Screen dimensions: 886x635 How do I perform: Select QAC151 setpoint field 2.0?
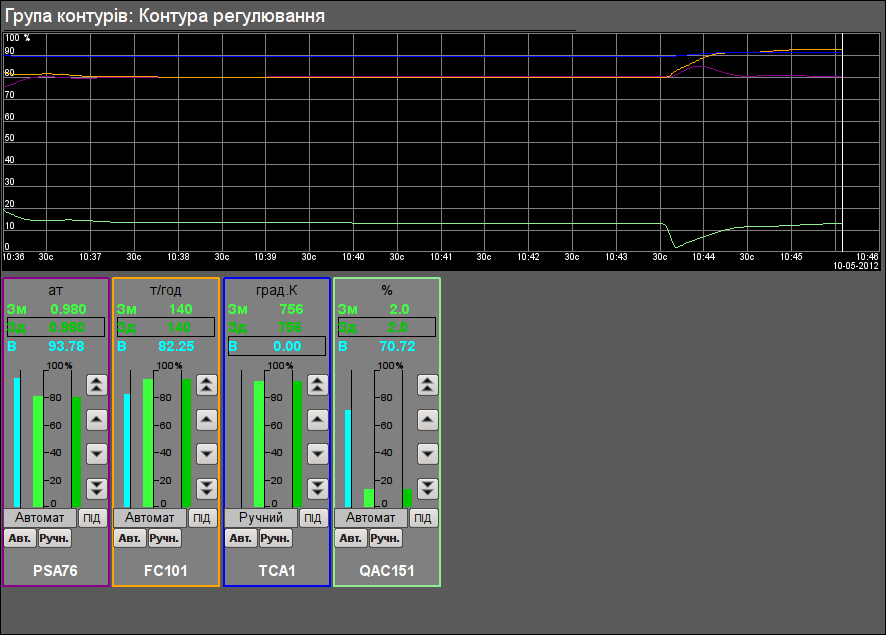tap(387, 327)
